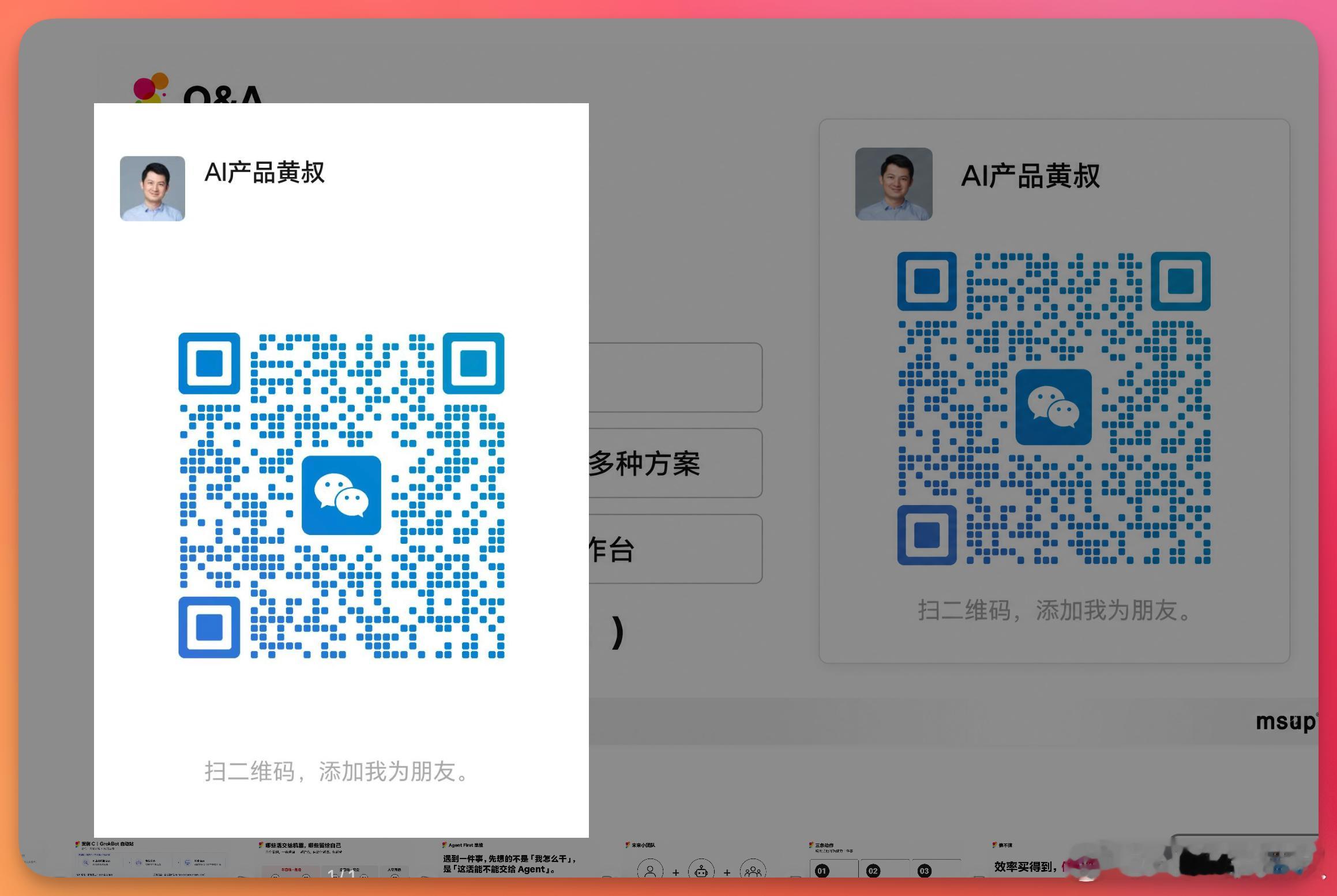This screenshot has width=1337, height=896.
Task: Open the "哪些活交给机器，哪些留给自己" slide thumbnail
Action: (x=333, y=859)
